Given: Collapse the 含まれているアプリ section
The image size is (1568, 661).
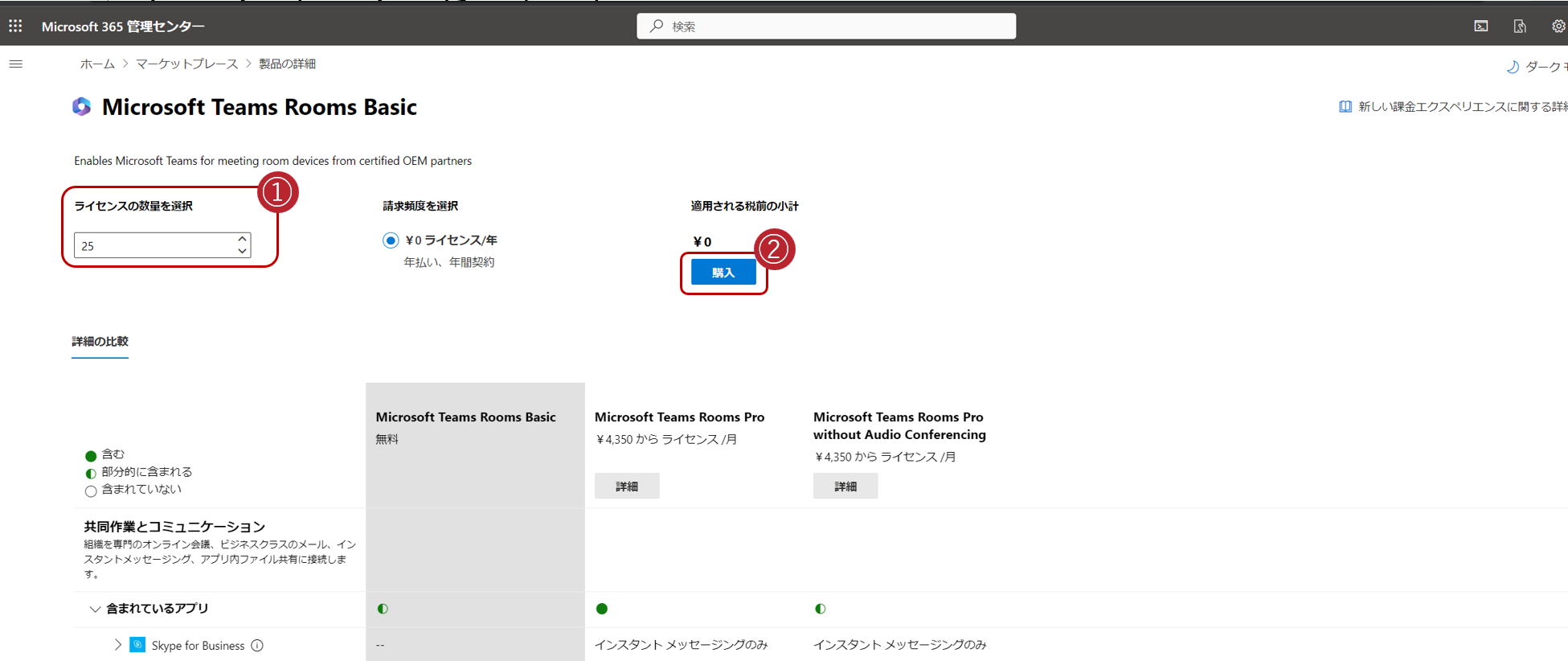Looking at the screenshot, I should (x=95, y=609).
